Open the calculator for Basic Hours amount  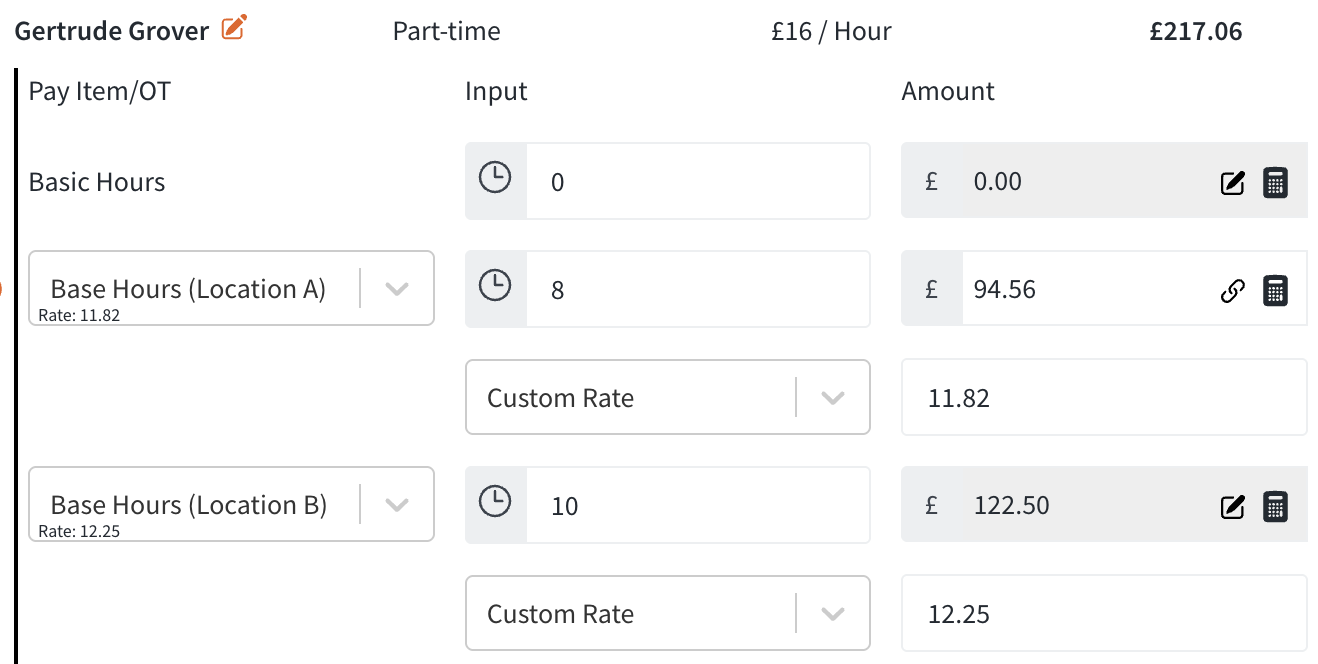point(1275,183)
